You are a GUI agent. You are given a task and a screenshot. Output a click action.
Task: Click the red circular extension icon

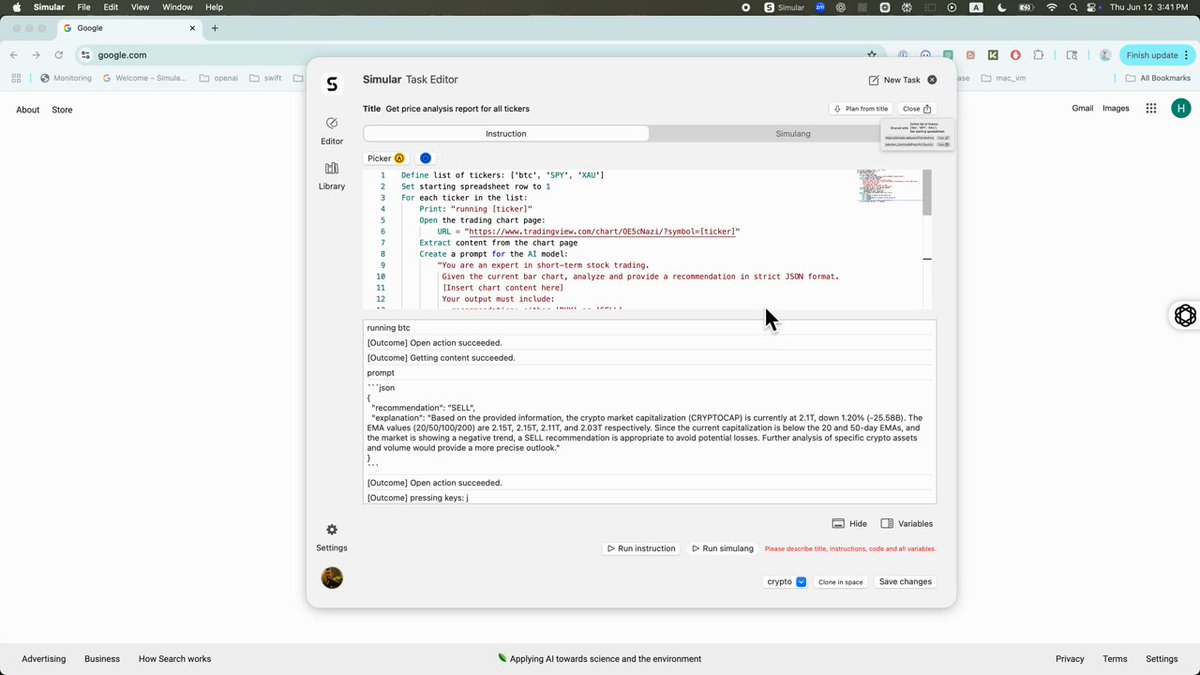(x=1016, y=55)
